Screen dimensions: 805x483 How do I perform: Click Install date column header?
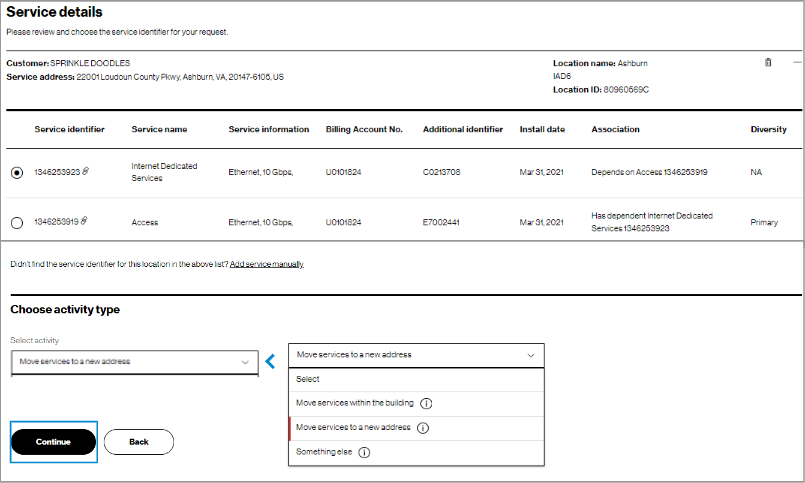tap(542, 129)
